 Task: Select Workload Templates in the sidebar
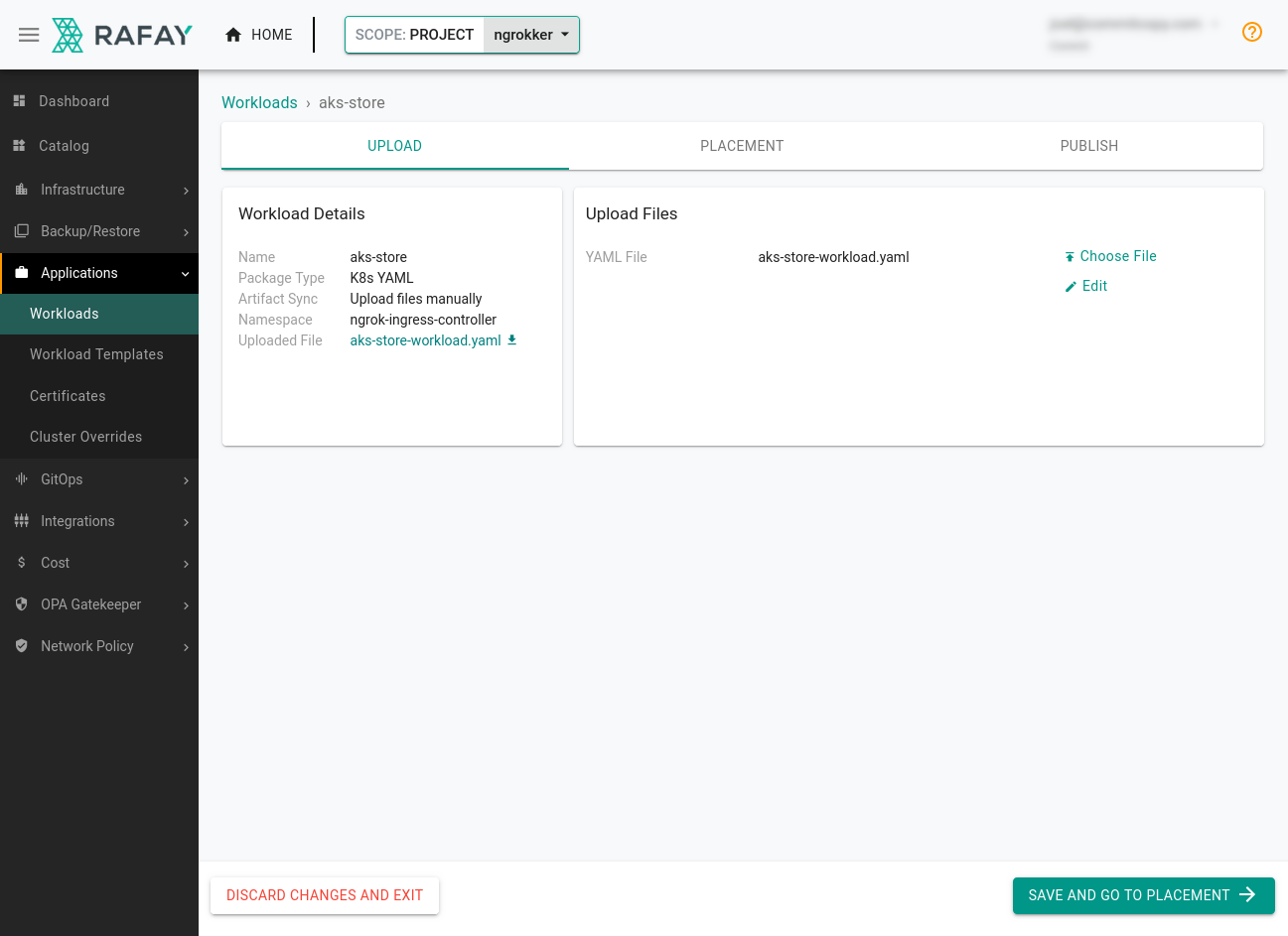coord(96,354)
